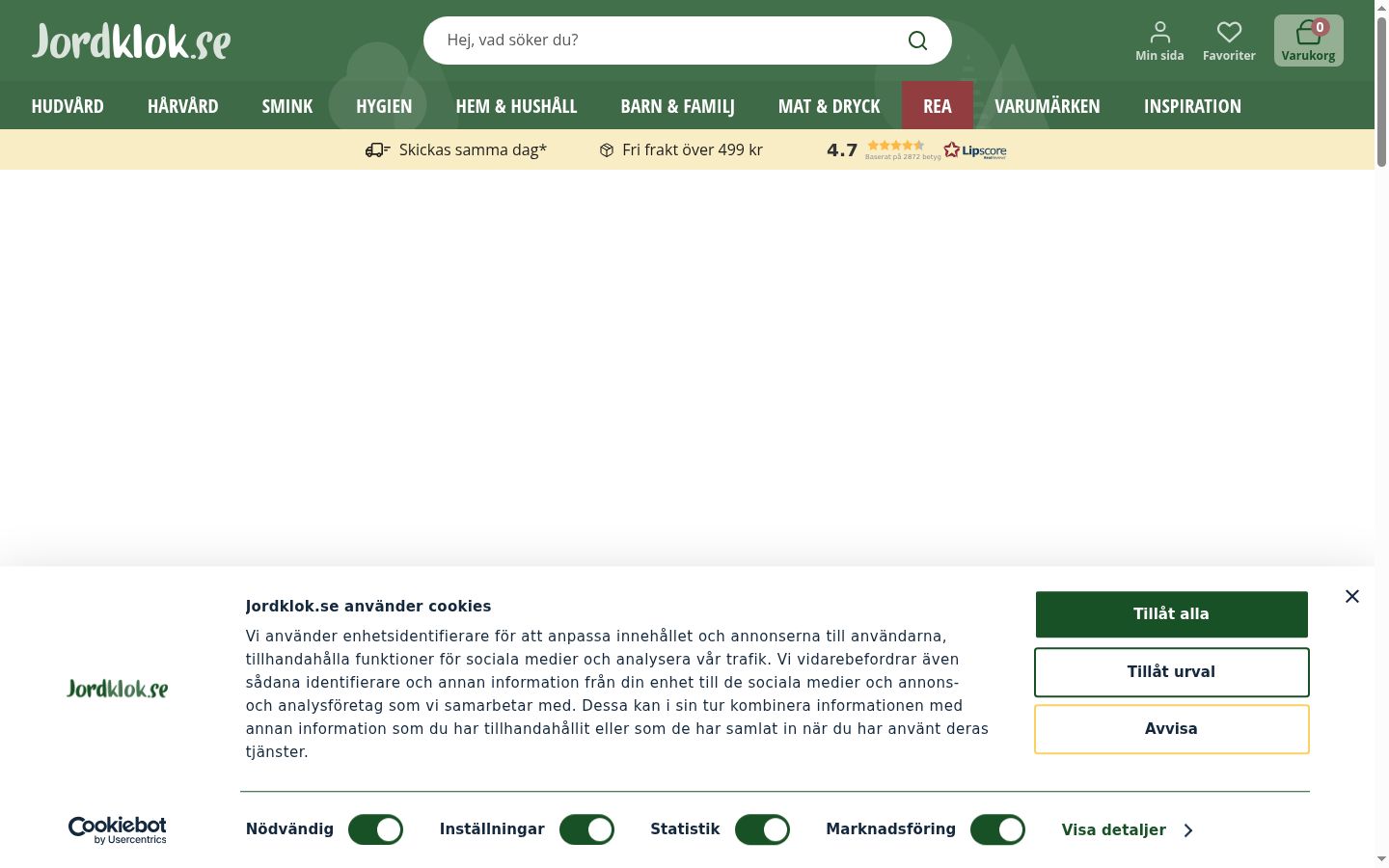Disable the Marknadsföring cookie switch
The image size is (1389, 868).
pyautogui.click(x=997, y=829)
